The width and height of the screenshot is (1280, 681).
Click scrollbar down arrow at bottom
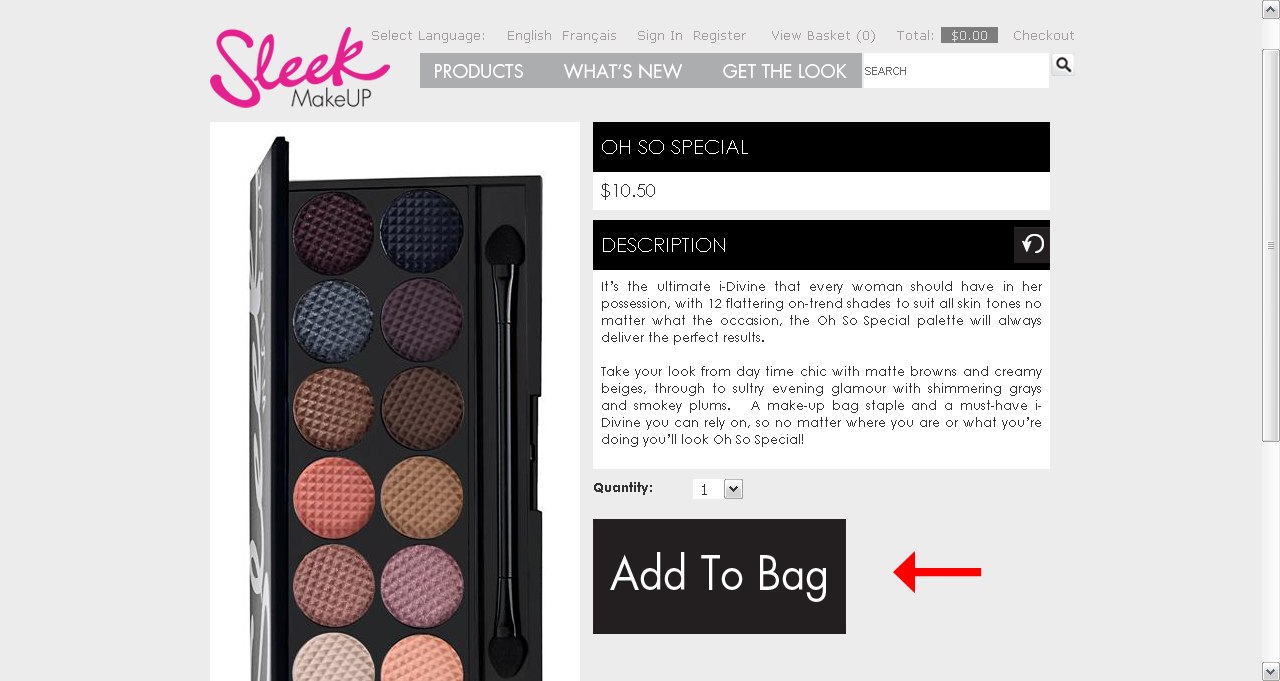[x=1271, y=671]
